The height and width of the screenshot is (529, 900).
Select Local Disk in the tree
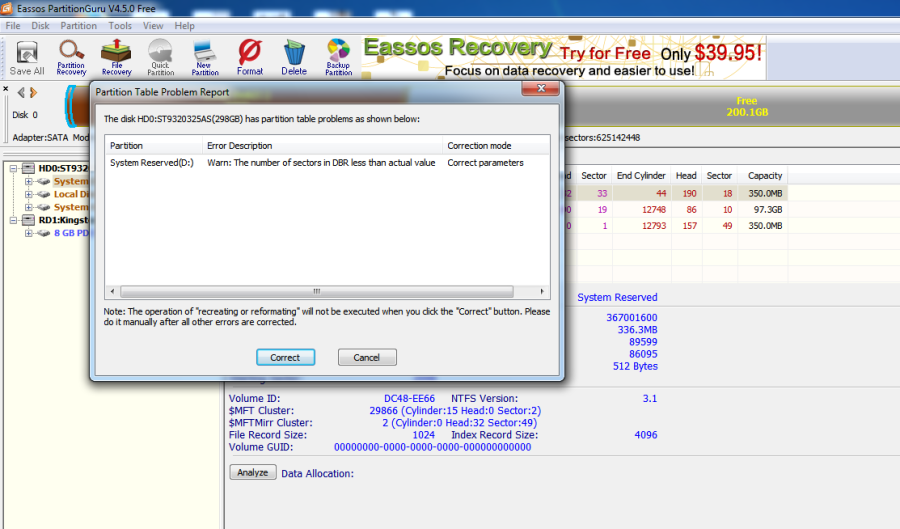point(71,194)
